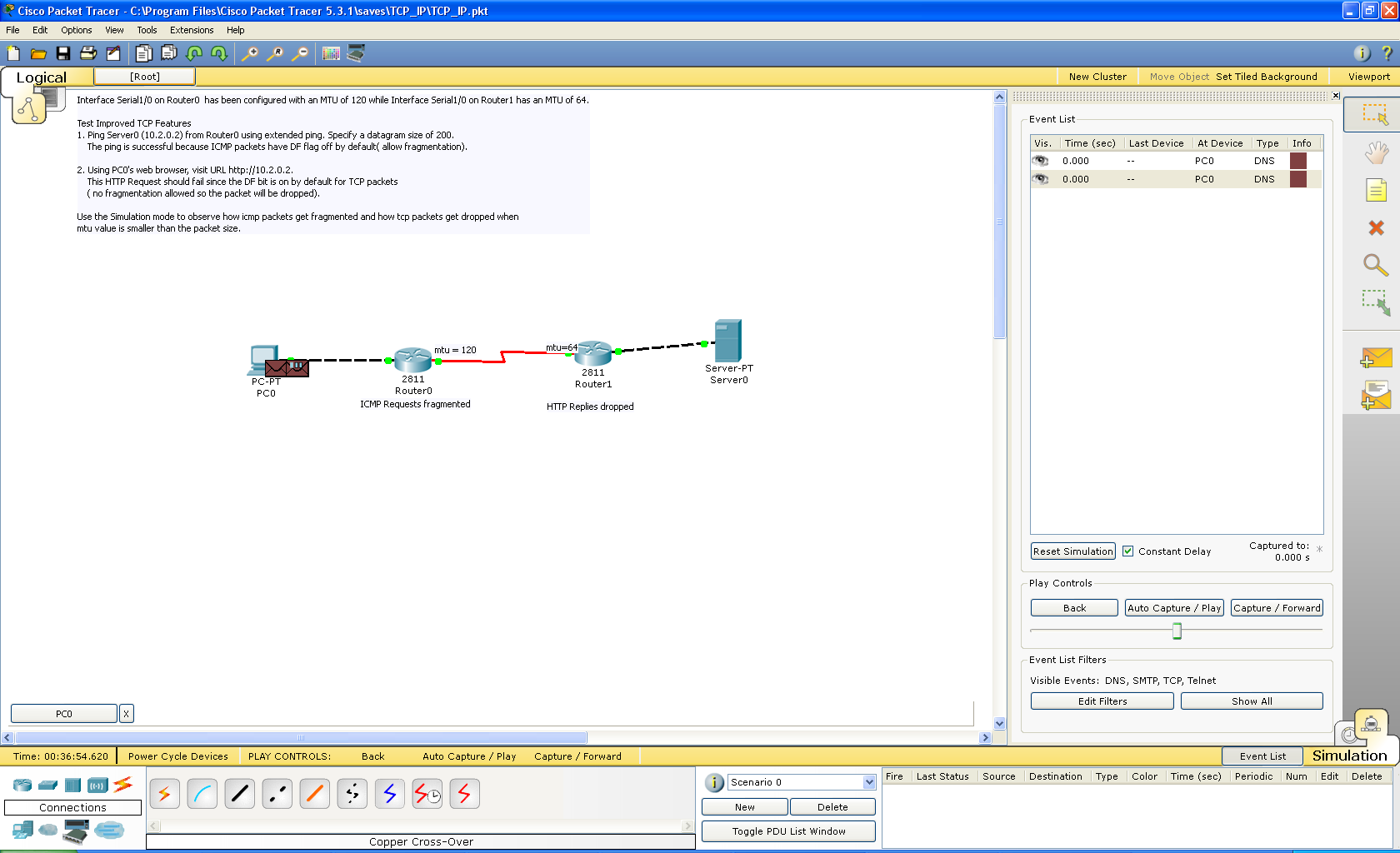The width and height of the screenshot is (1400, 853).
Task: Redo with the right green arrow icon
Action: click(219, 53)
